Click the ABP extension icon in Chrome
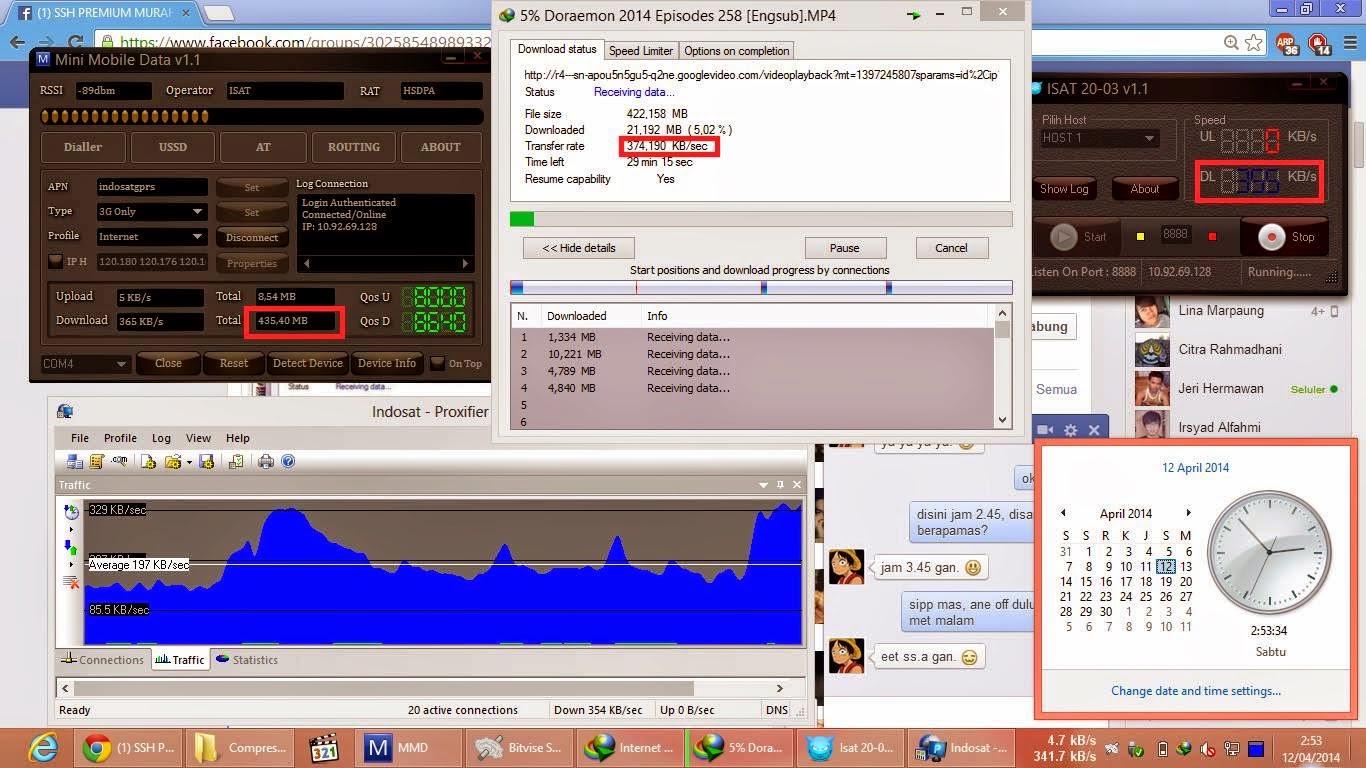This screenshot has height=768, width=1366. click(x=1286, y=43)
